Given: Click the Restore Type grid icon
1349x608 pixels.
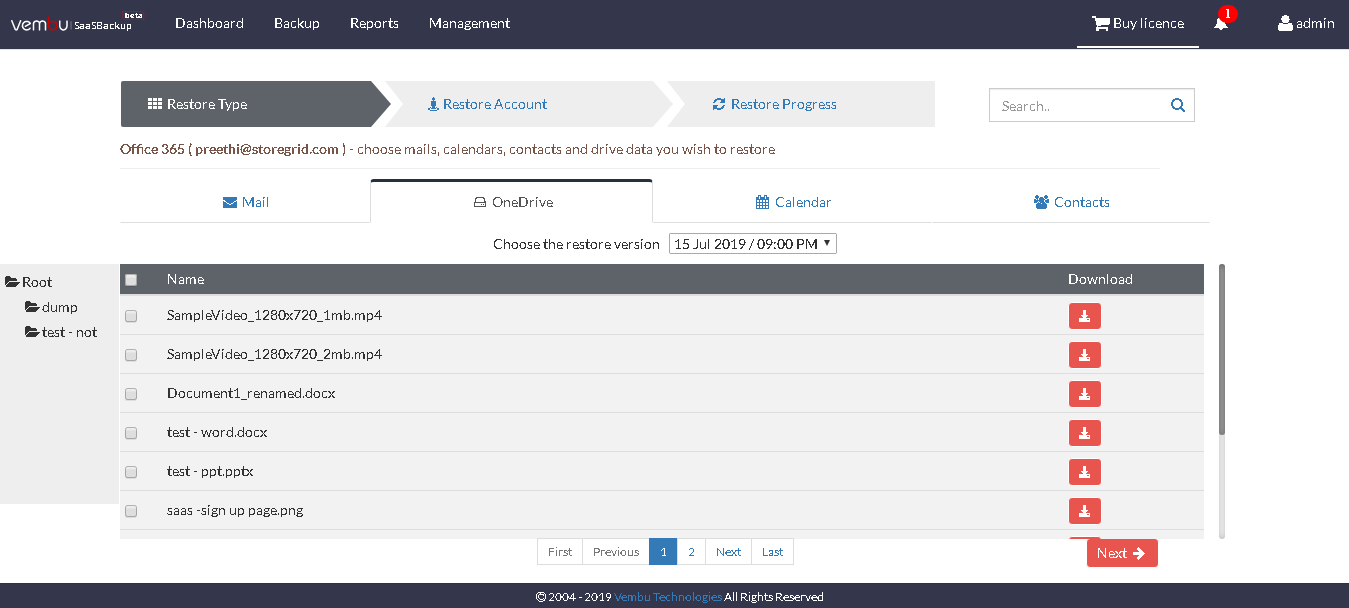Looking at the screenshot, I should click(155, 104).
